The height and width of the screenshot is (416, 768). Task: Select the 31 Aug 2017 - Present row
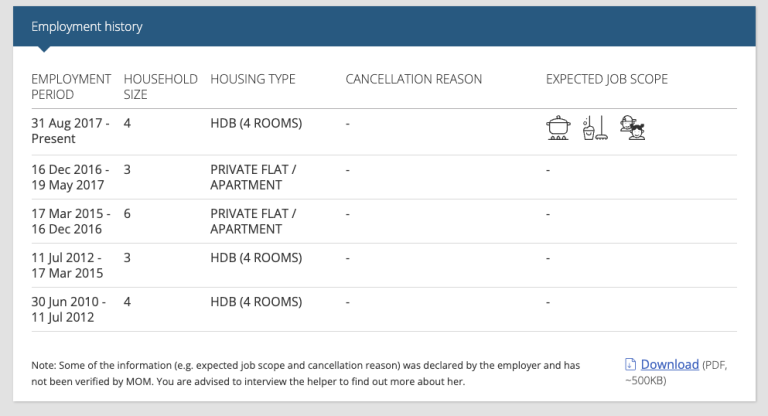[384, 131]
